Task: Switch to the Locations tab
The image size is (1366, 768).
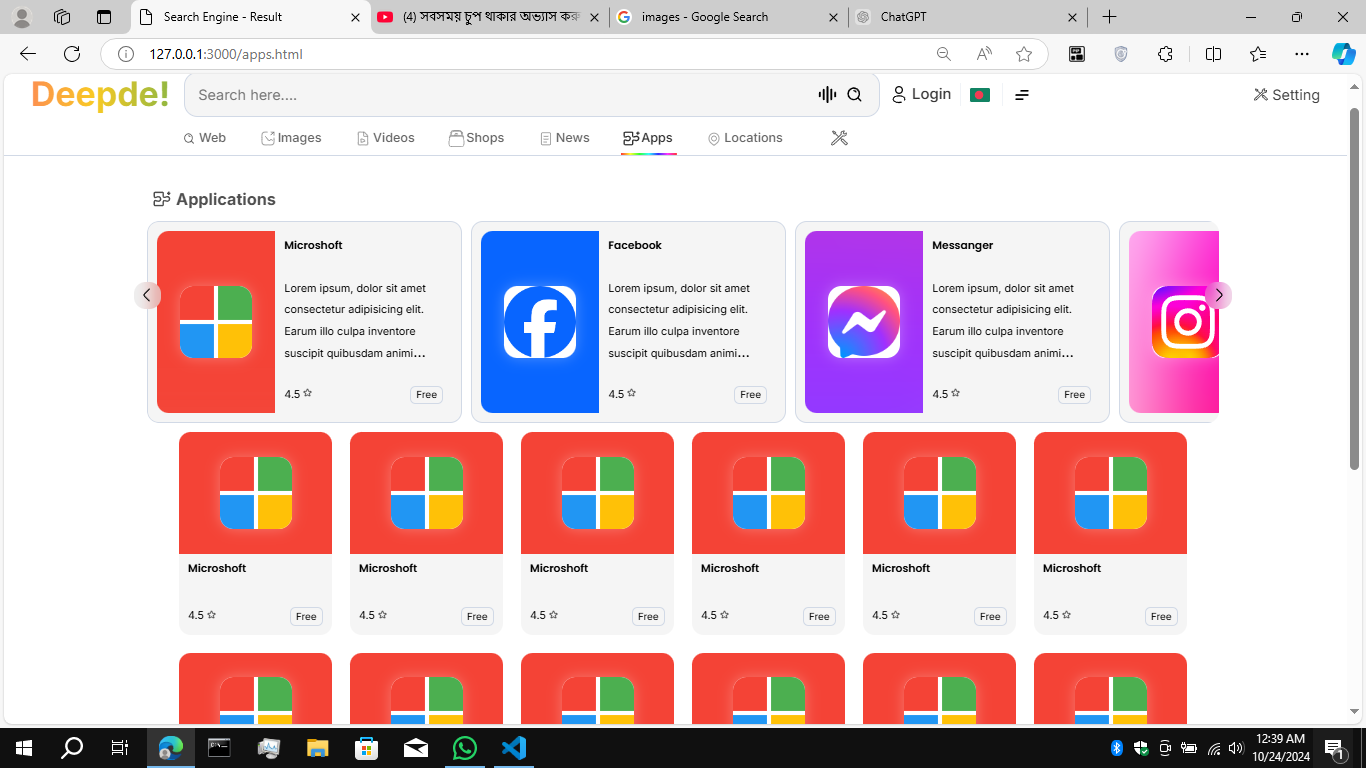Action: pos(745,138)
